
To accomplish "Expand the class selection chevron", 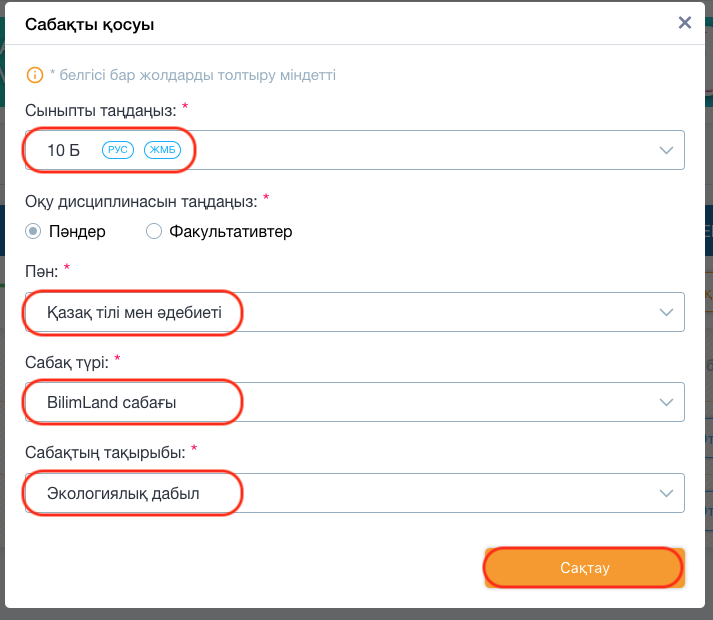I will (666, 150).
